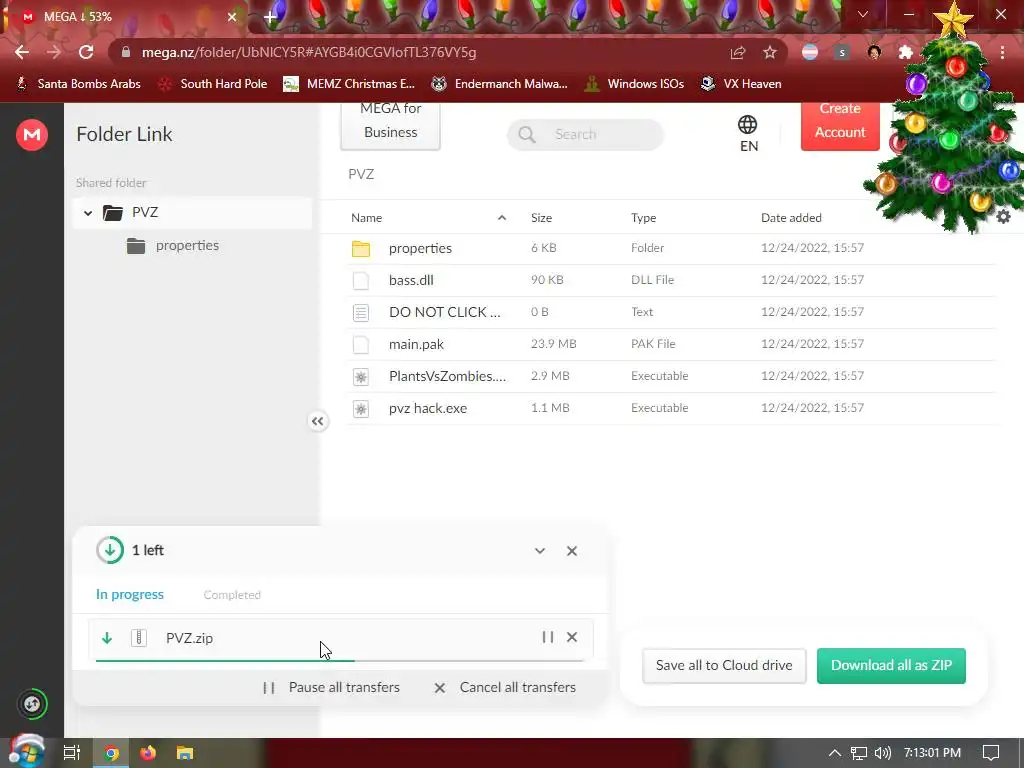1024x768 pixels.
Task: Show hidden system tray icons
Action: pos(835,753)
